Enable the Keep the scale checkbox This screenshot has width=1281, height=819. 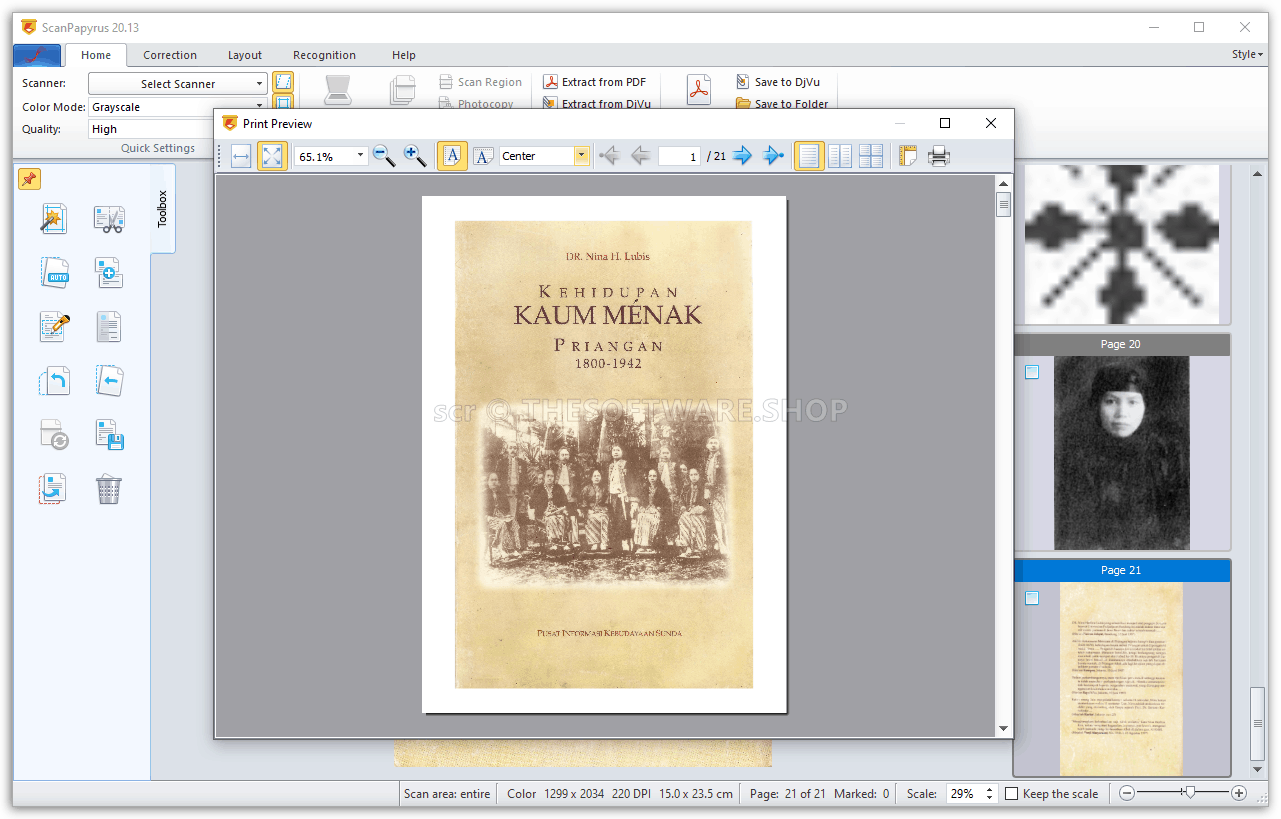(1011, 794)
